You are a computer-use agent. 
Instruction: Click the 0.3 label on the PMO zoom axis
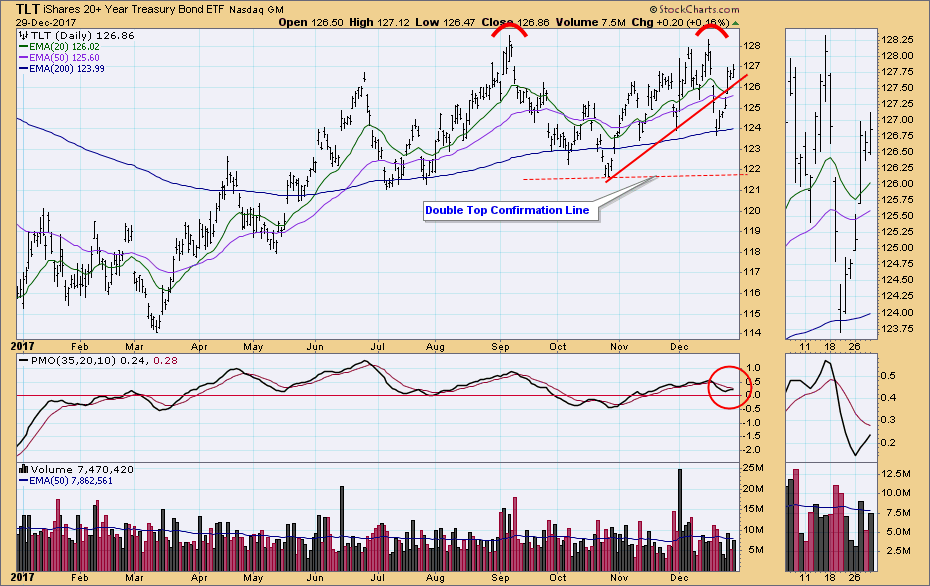coord(888,420)
